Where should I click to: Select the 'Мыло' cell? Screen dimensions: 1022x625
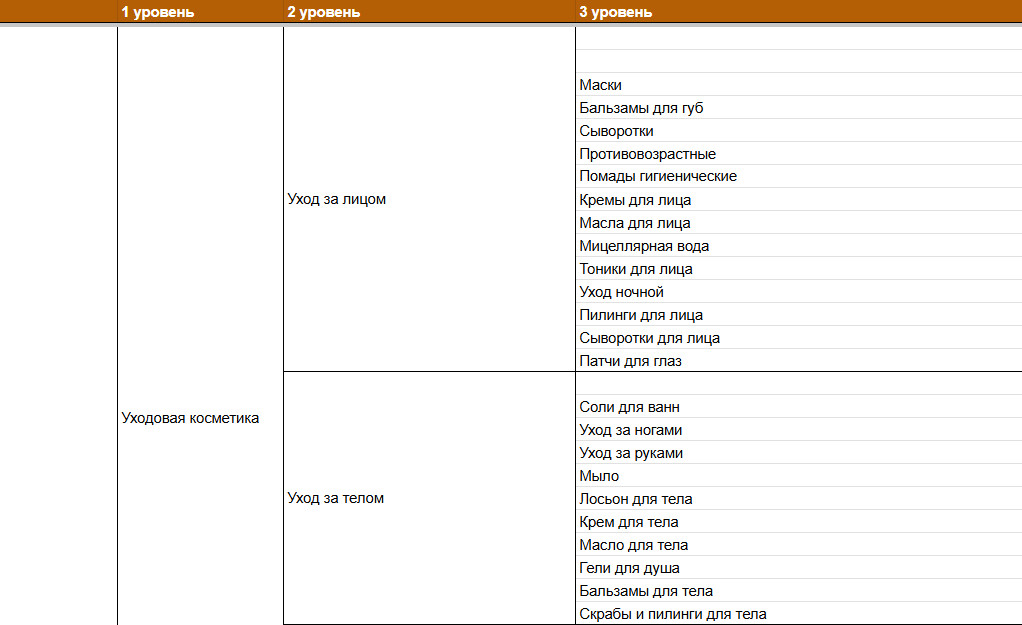(x=798, y=476)
